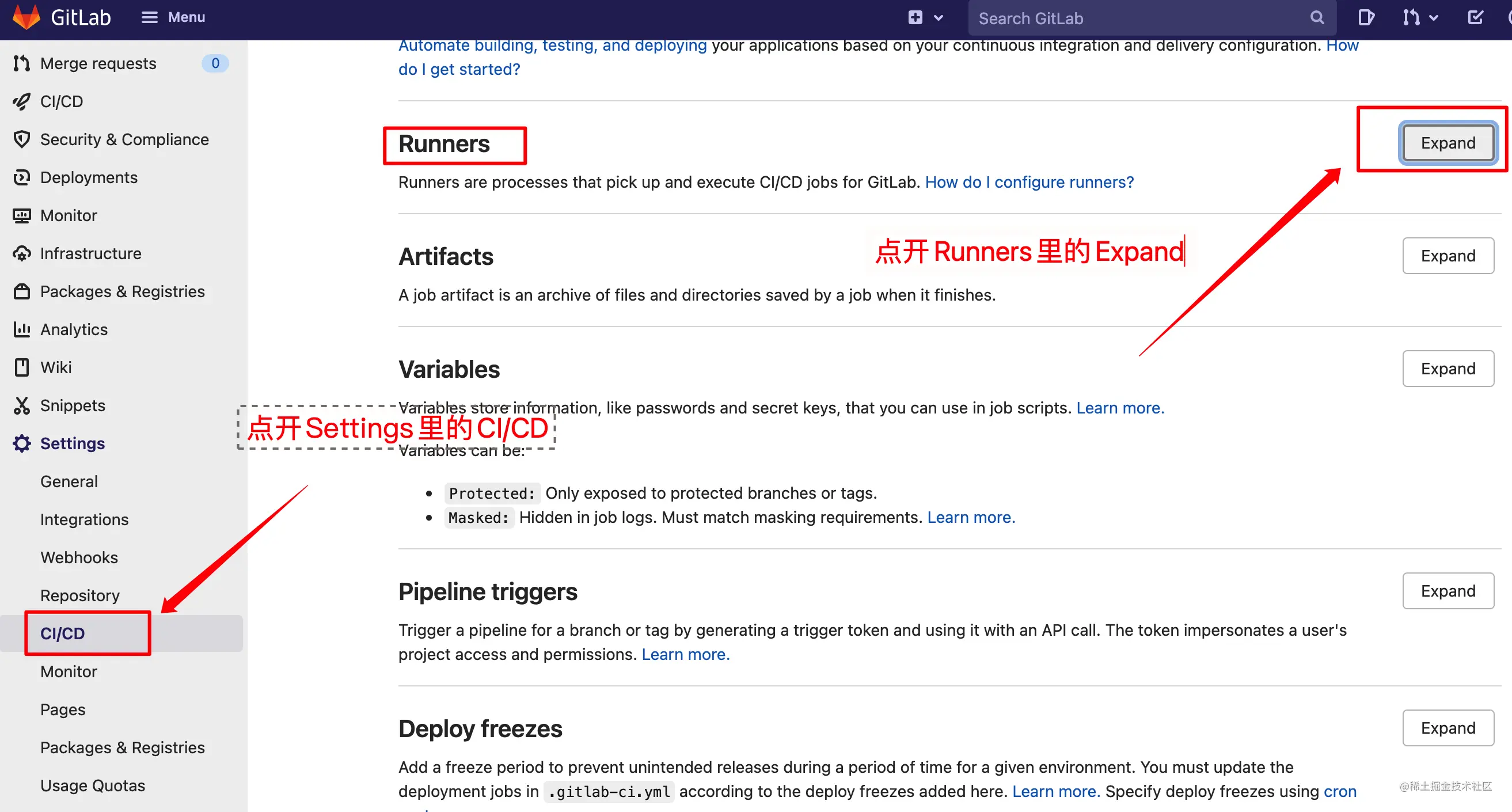The height and width of the screenshot is (812, 1512).
Task: Open Learn more link after job scripts
Action: coord(1120,408)
